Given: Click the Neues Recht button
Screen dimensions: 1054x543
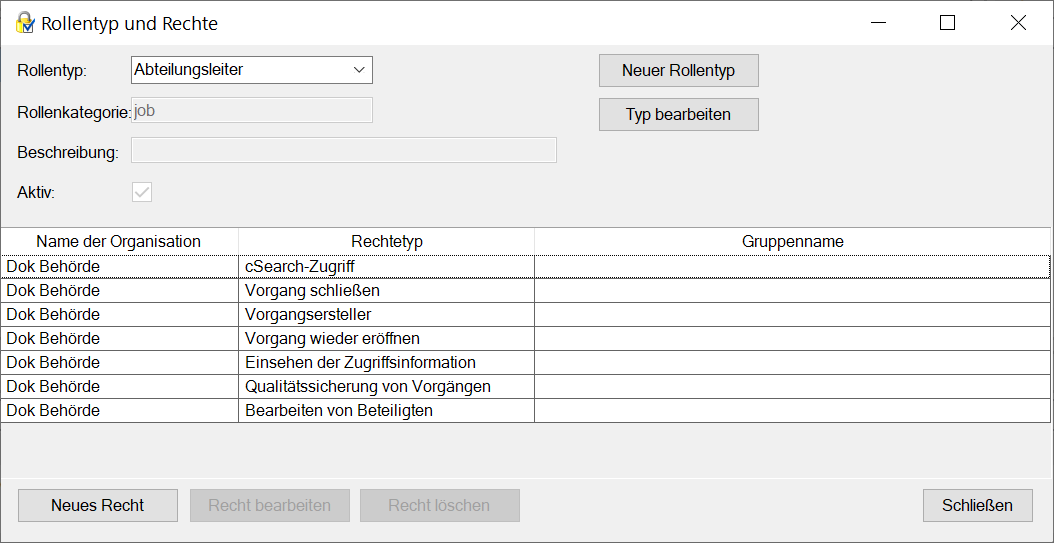Looking at the screenshot, I should click(x=98, y=505).
